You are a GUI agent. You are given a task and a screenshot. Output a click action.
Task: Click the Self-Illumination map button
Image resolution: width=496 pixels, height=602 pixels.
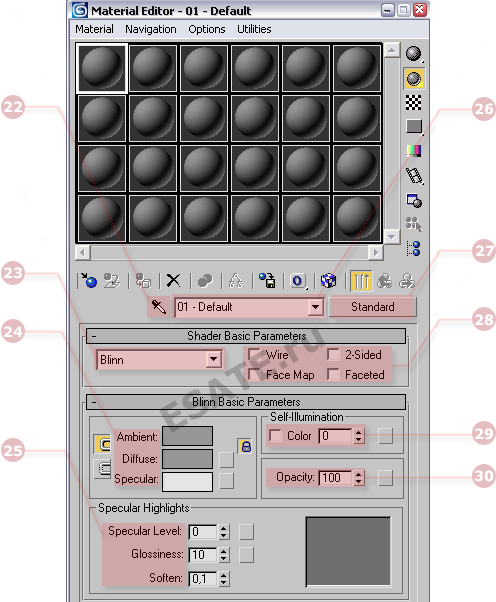[385, 436]
